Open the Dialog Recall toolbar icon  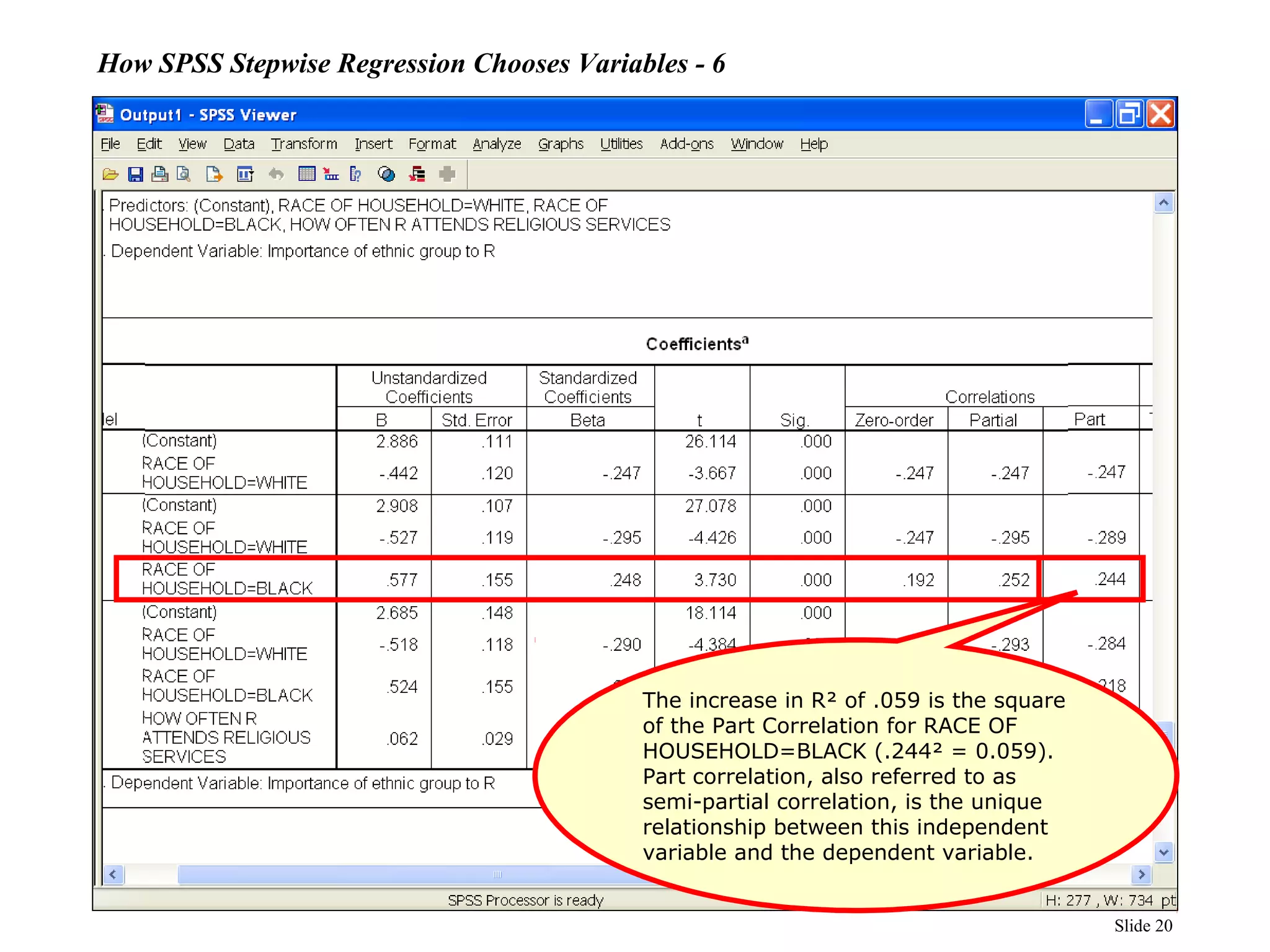(246, 175)
